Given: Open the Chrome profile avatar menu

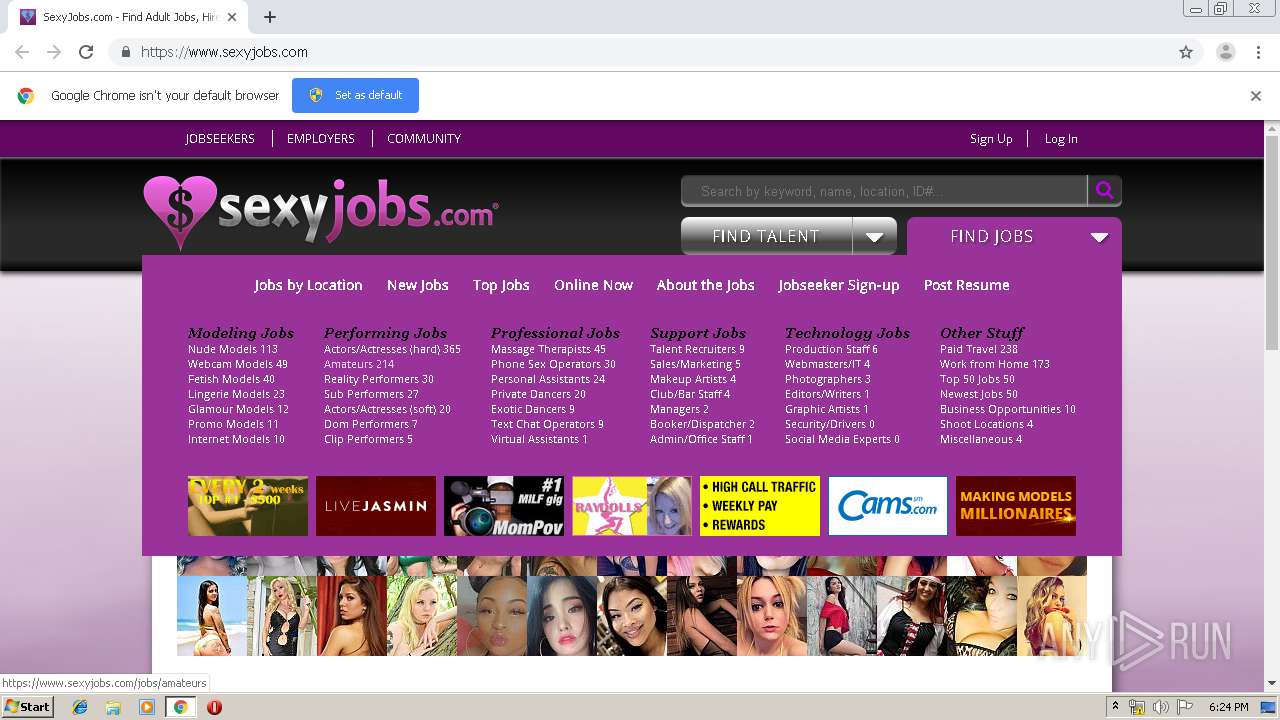Looking at the screenshot, I should click(x=1225, y=52).
